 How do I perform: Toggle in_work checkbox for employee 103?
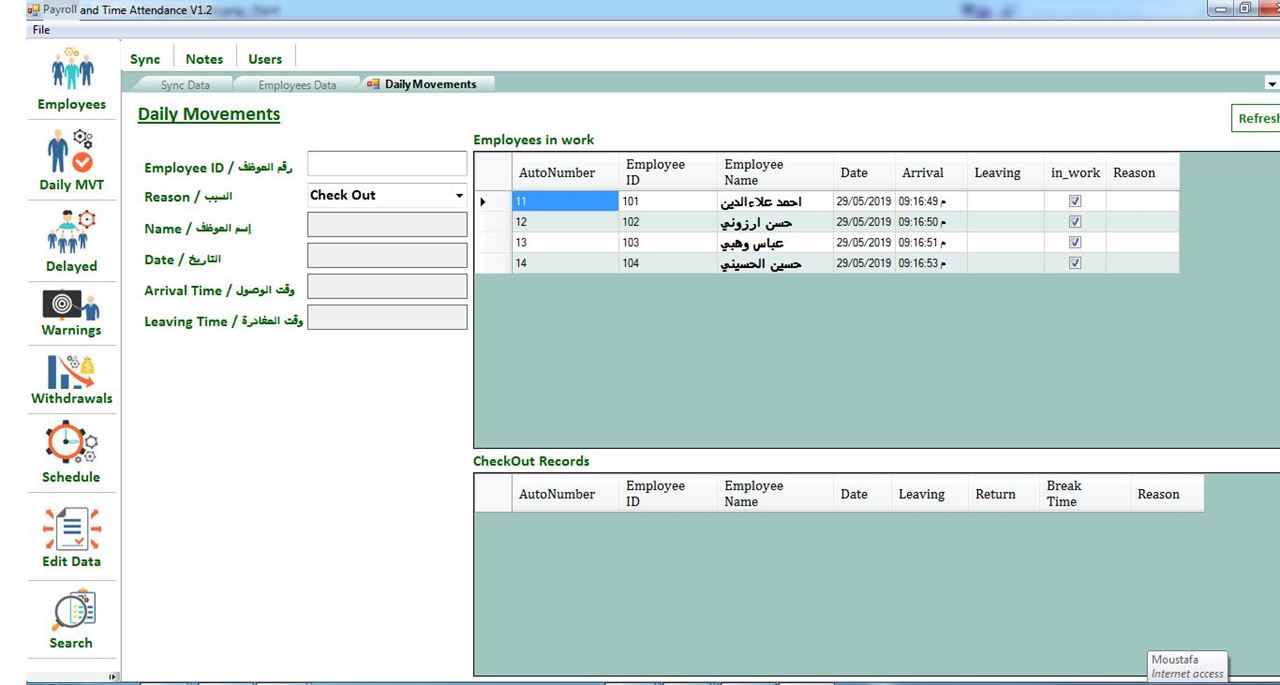point(1075,242)
